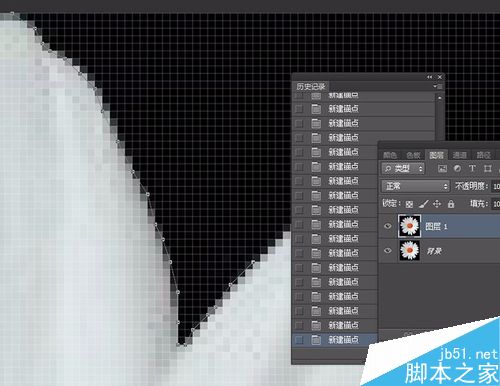
Task: Open the layer filter 类型 dropdown
Action: click(403, 169)
